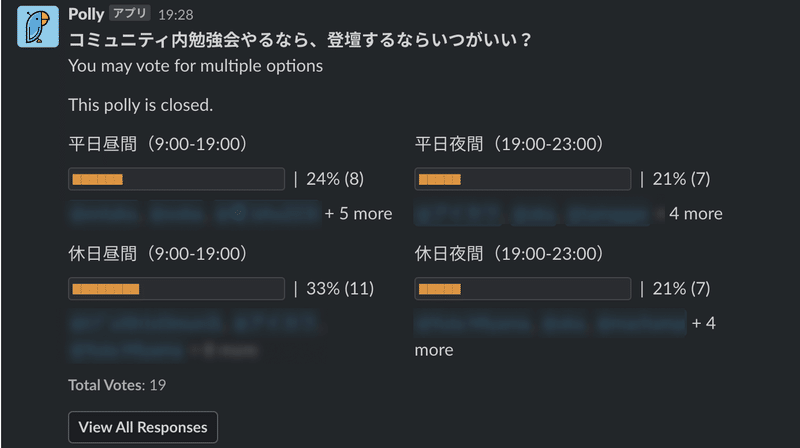The image size is (800, 448).
Task: Click the Polly parrot avatar icon
Action: 38,27
